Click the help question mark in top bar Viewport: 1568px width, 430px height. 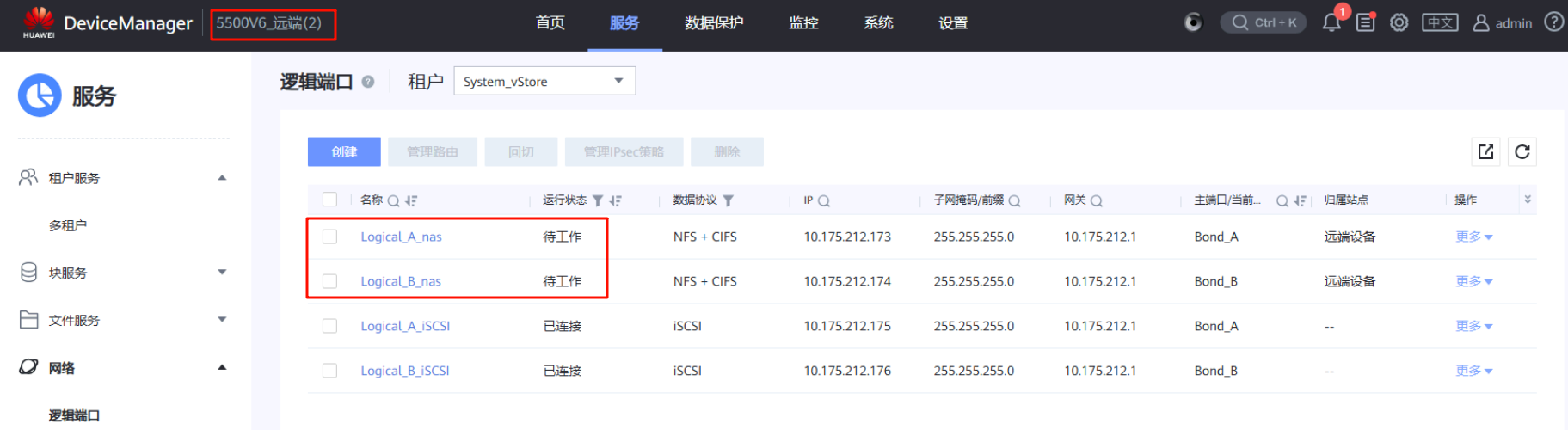pyautogui.click(x=1553, y=22)
